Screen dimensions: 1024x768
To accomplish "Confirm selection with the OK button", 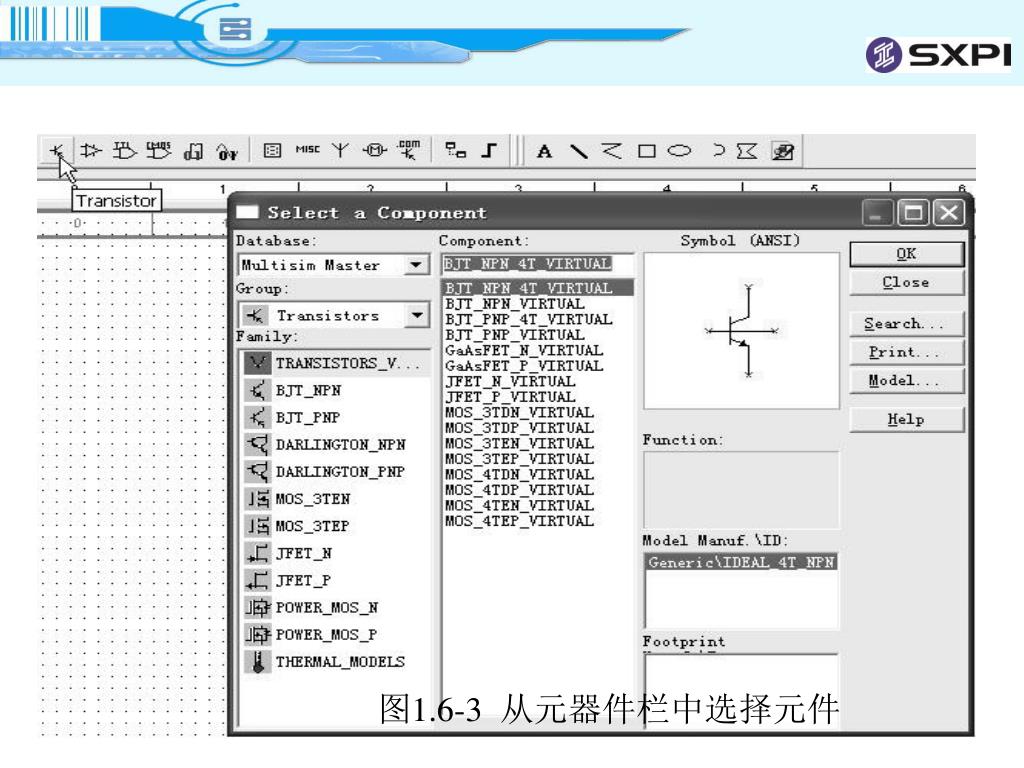I will pyautogui.click(x=906, y=254).
